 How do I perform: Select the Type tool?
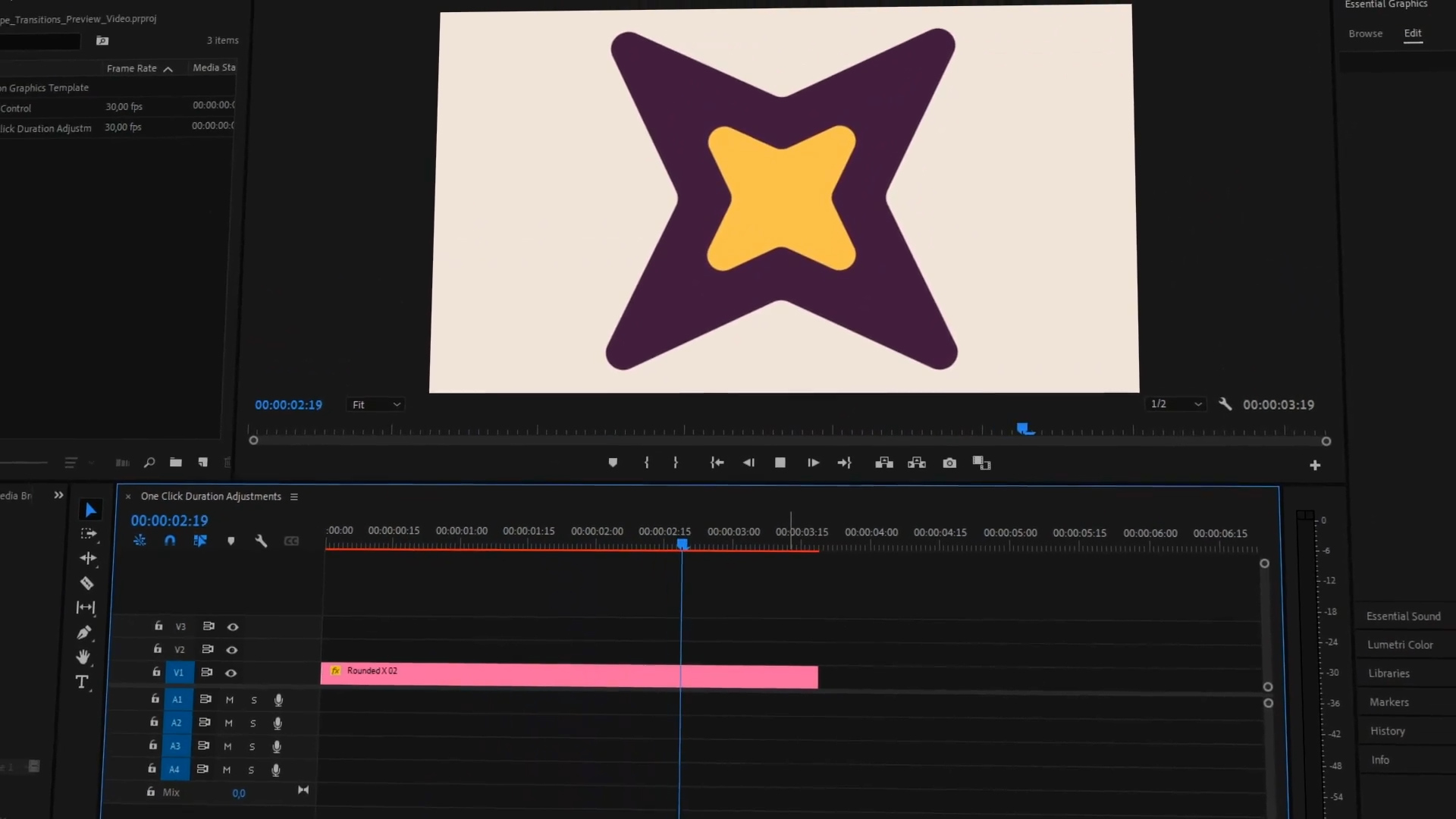click(x=82, y=682)
